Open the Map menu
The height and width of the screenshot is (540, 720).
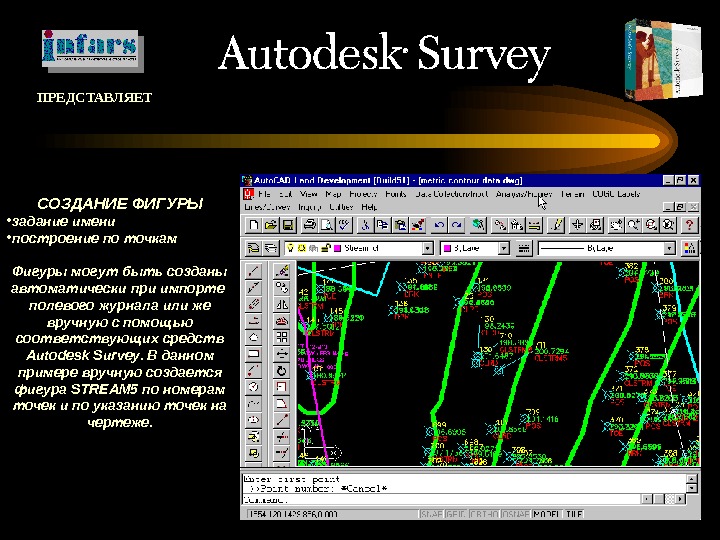(x=333, y=194)
